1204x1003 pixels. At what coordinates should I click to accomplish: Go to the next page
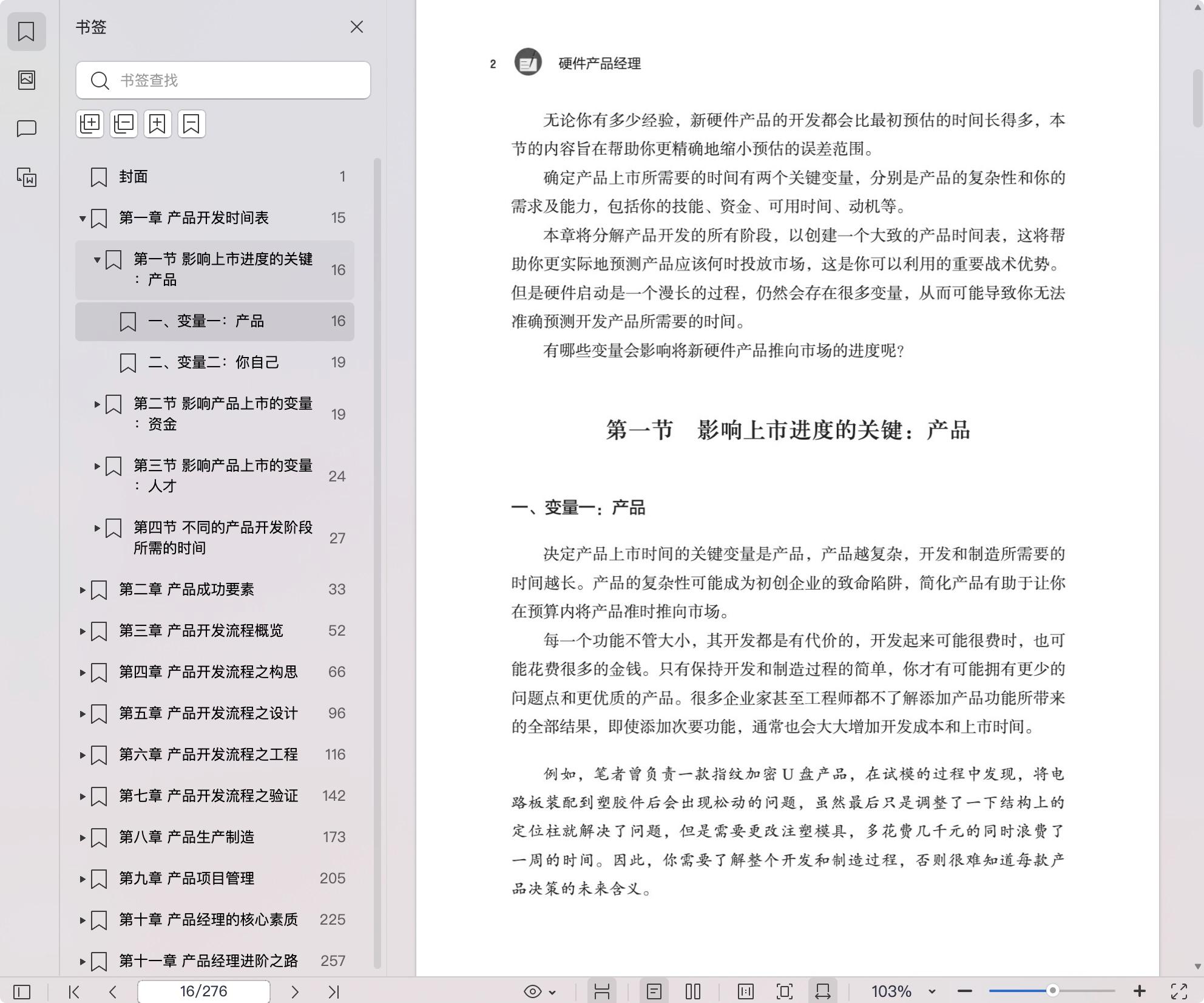pos(295,992)
